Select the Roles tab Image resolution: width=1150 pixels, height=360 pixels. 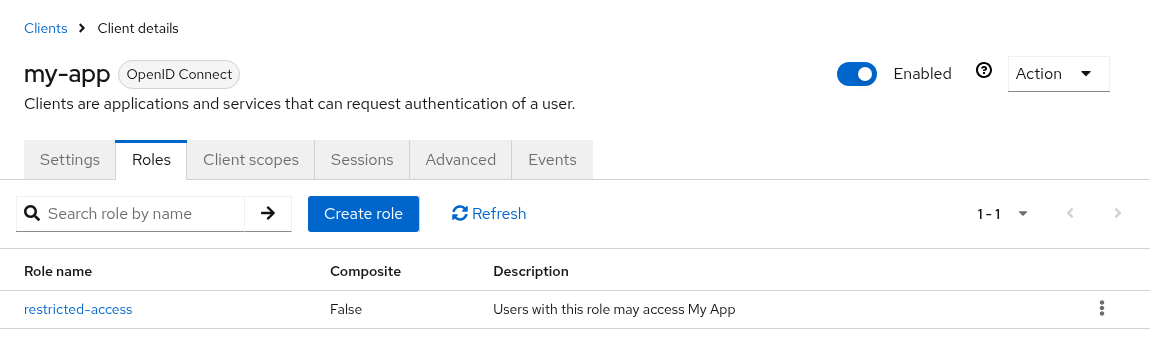(151, 160)
